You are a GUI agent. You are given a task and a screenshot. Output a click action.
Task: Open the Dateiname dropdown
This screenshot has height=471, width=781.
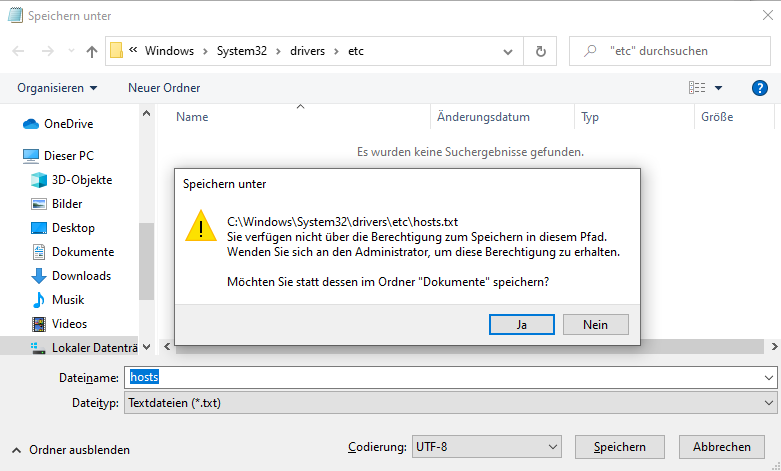click(769, 378)
